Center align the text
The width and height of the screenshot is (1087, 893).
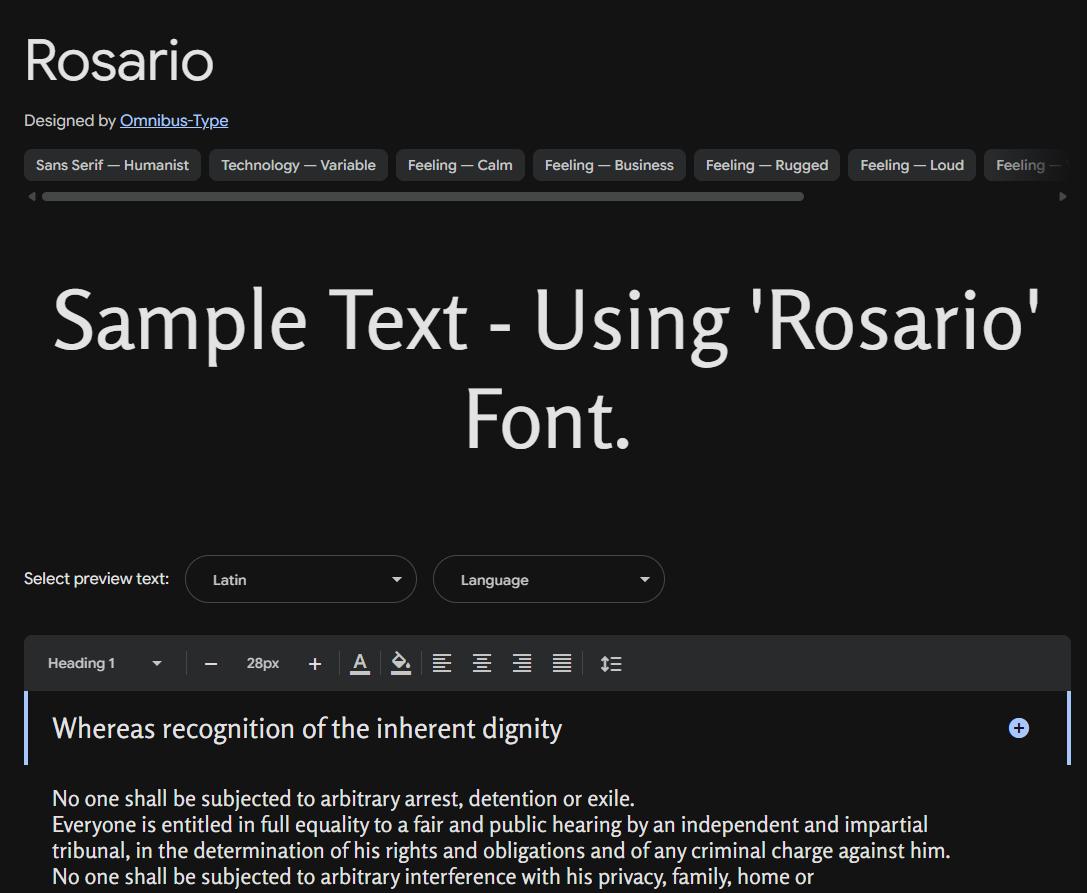482,664
